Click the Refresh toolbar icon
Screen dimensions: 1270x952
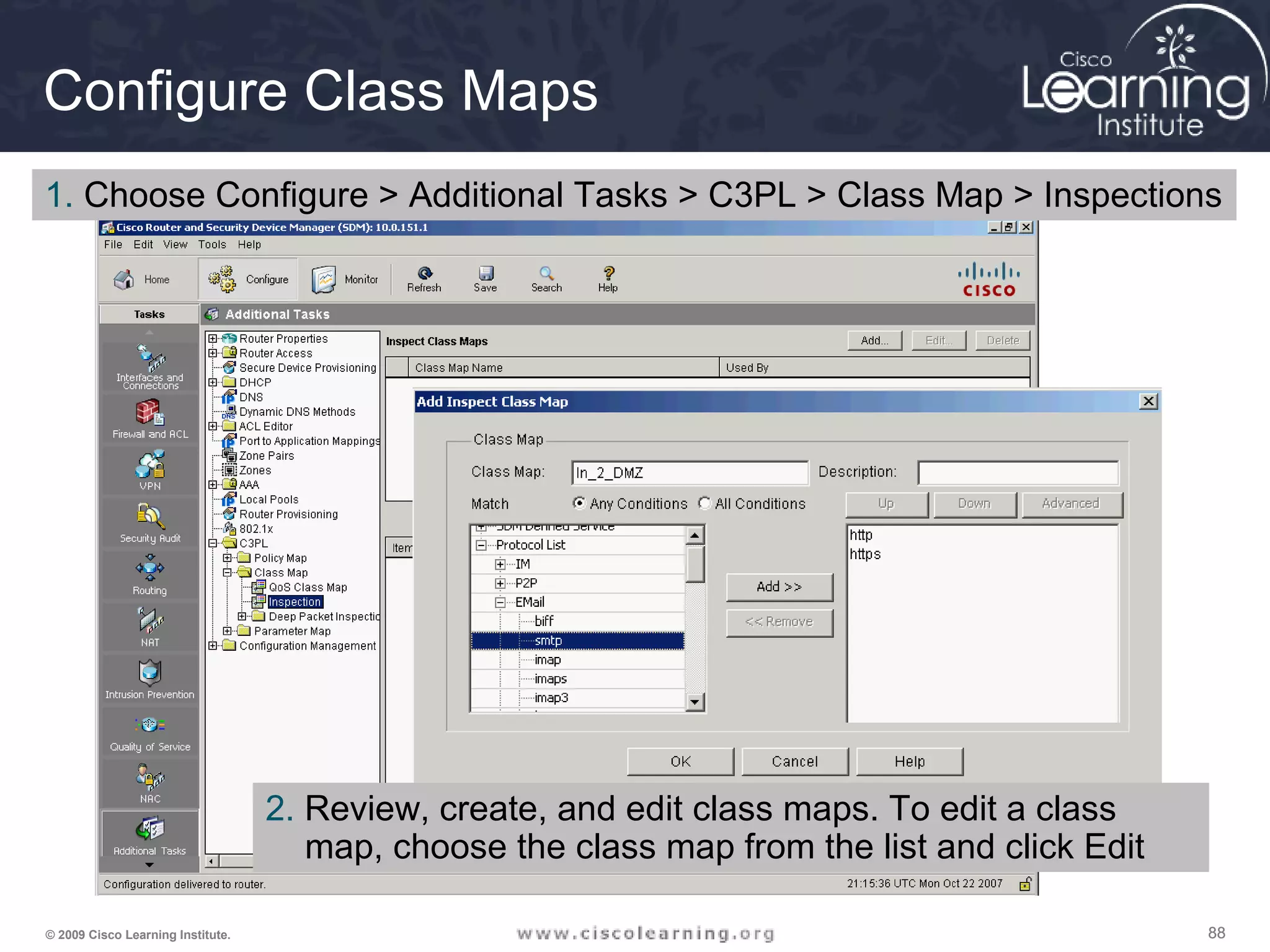coord(424,279)
